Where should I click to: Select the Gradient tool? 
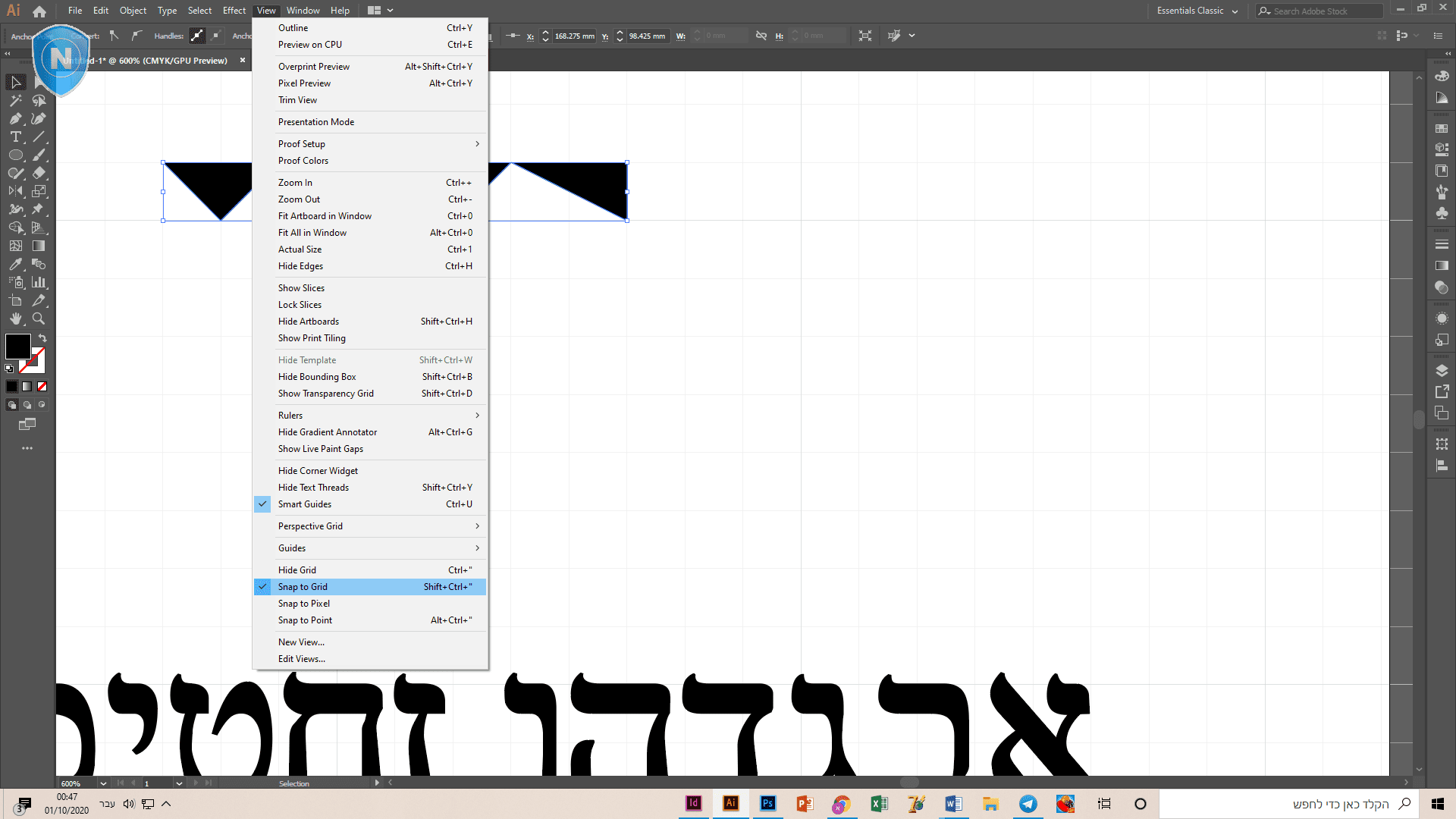pyautogui.click(x=39, y=246)
